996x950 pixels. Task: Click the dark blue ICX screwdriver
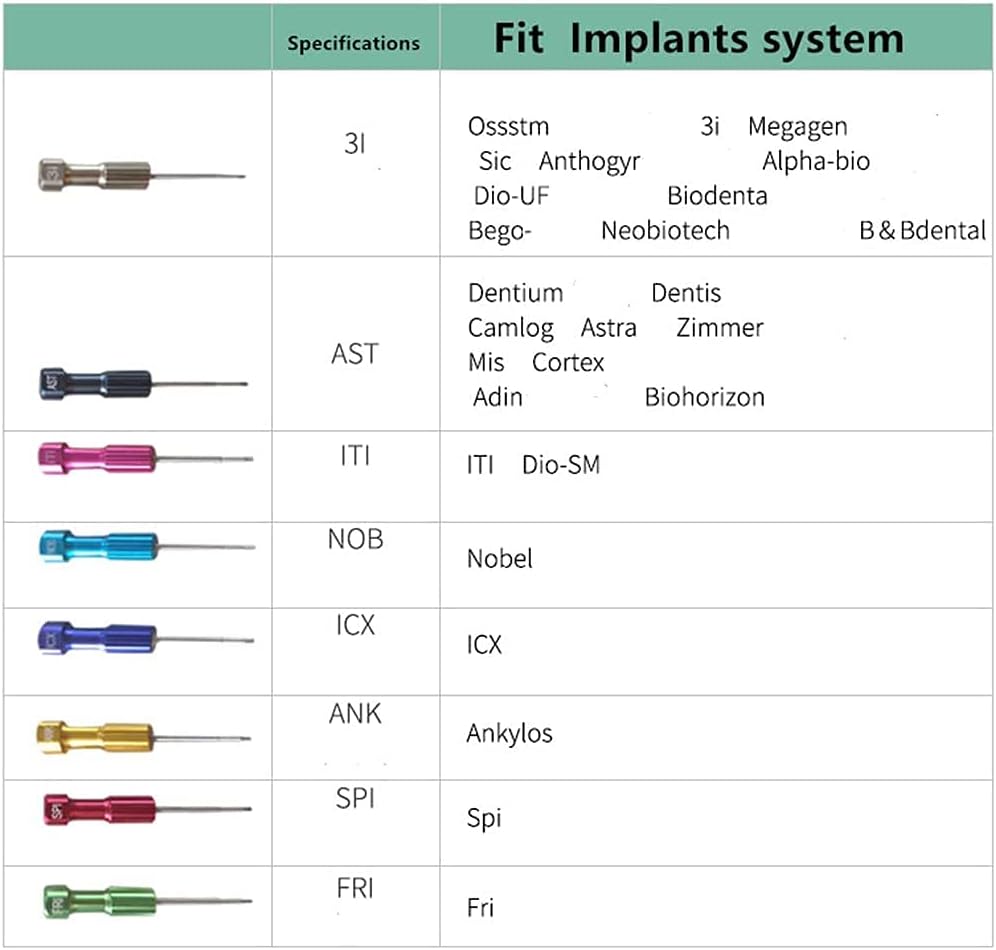[144, 638]
